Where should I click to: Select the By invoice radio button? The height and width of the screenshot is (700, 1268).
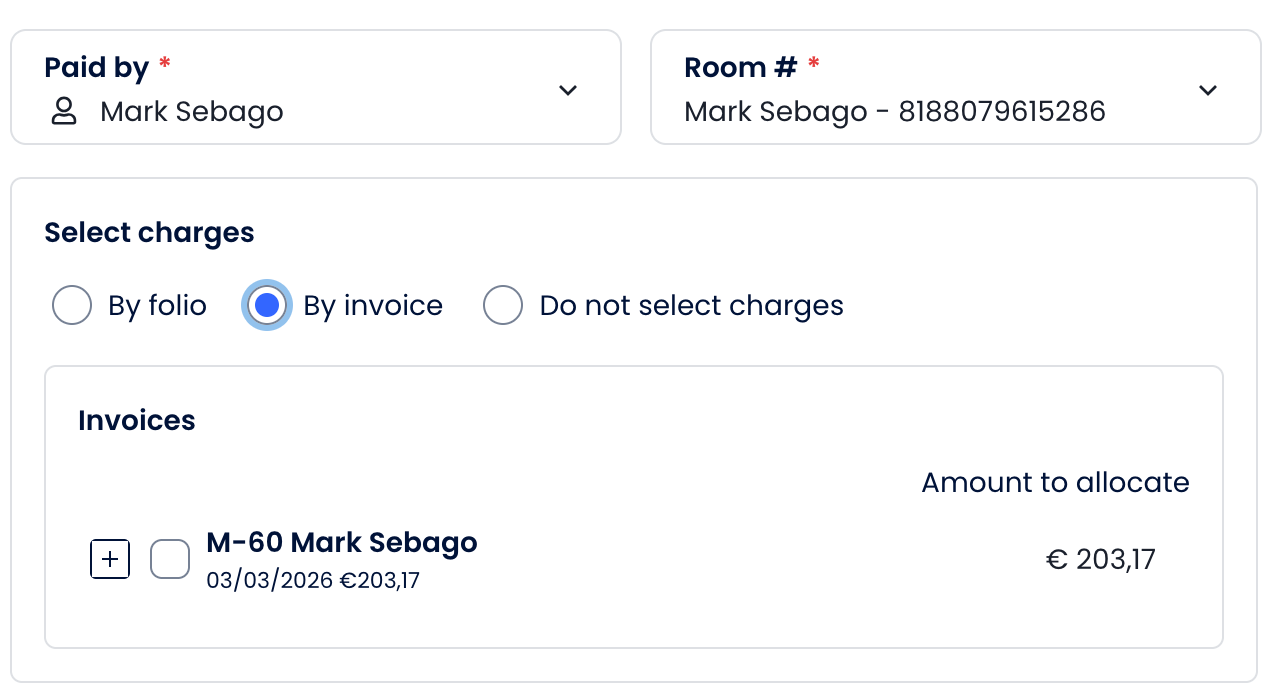click(x=266, y=305)
